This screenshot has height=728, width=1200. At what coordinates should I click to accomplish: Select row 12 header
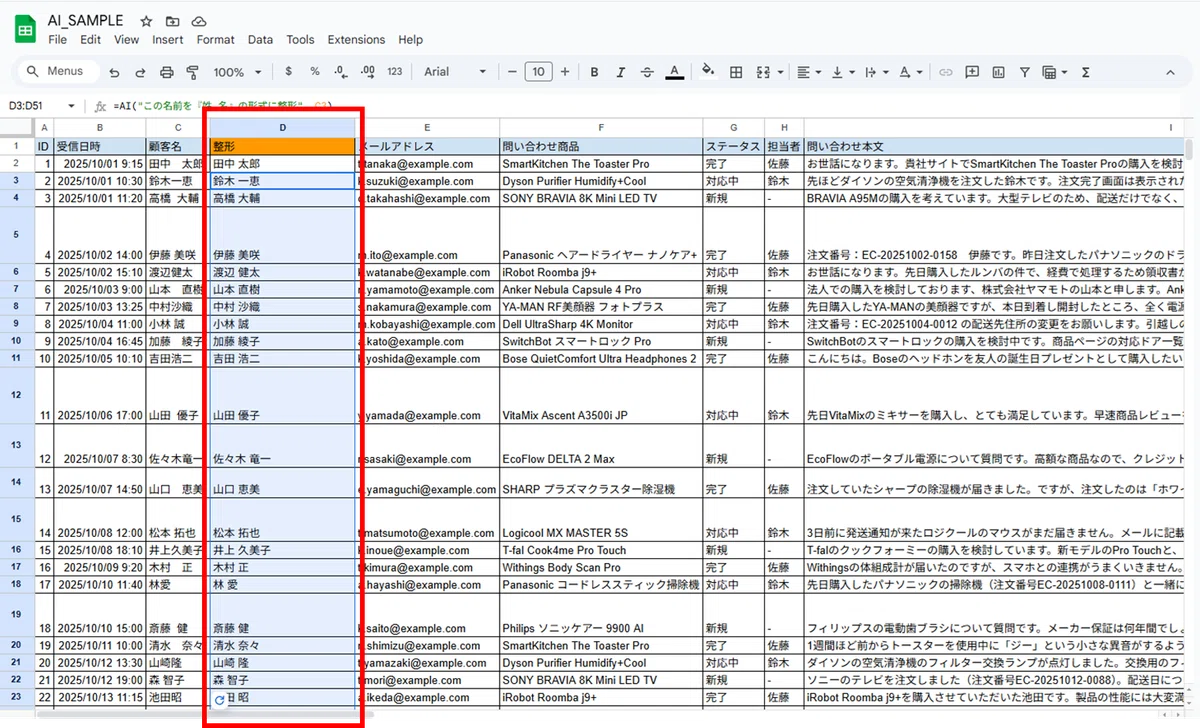point(15,395)
